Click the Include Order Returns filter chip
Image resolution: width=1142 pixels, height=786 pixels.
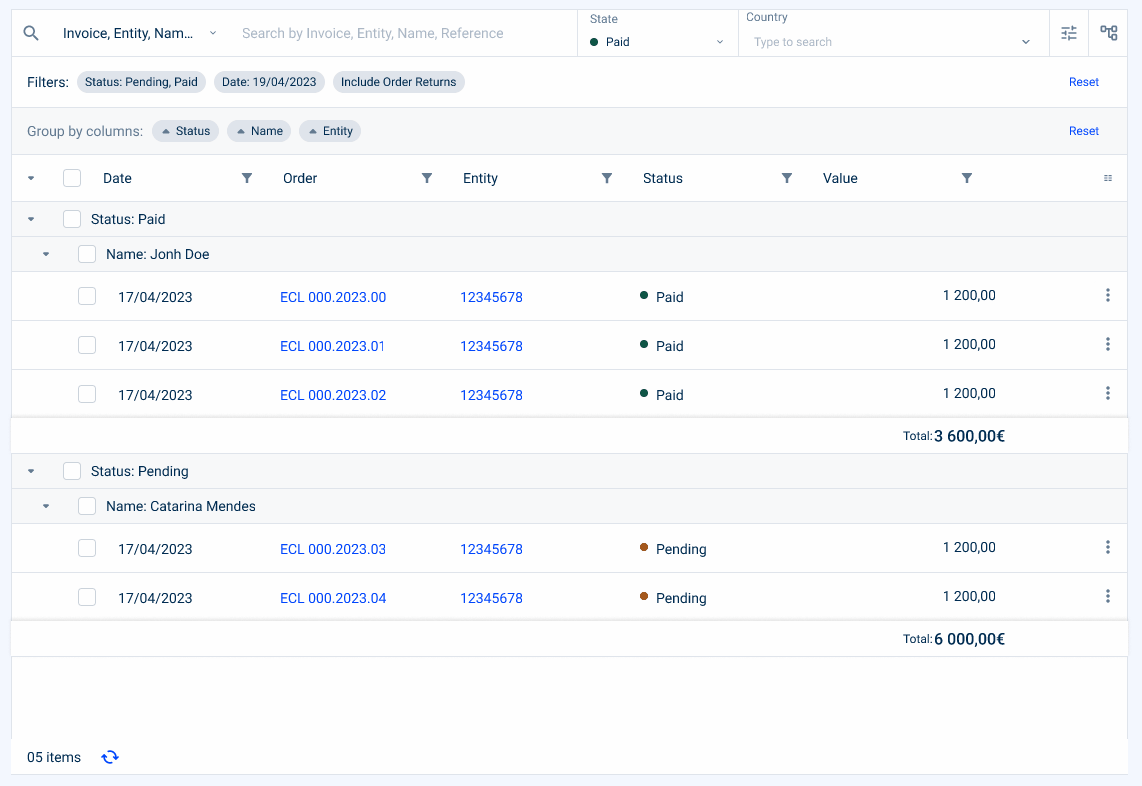[x=398, y=82]
